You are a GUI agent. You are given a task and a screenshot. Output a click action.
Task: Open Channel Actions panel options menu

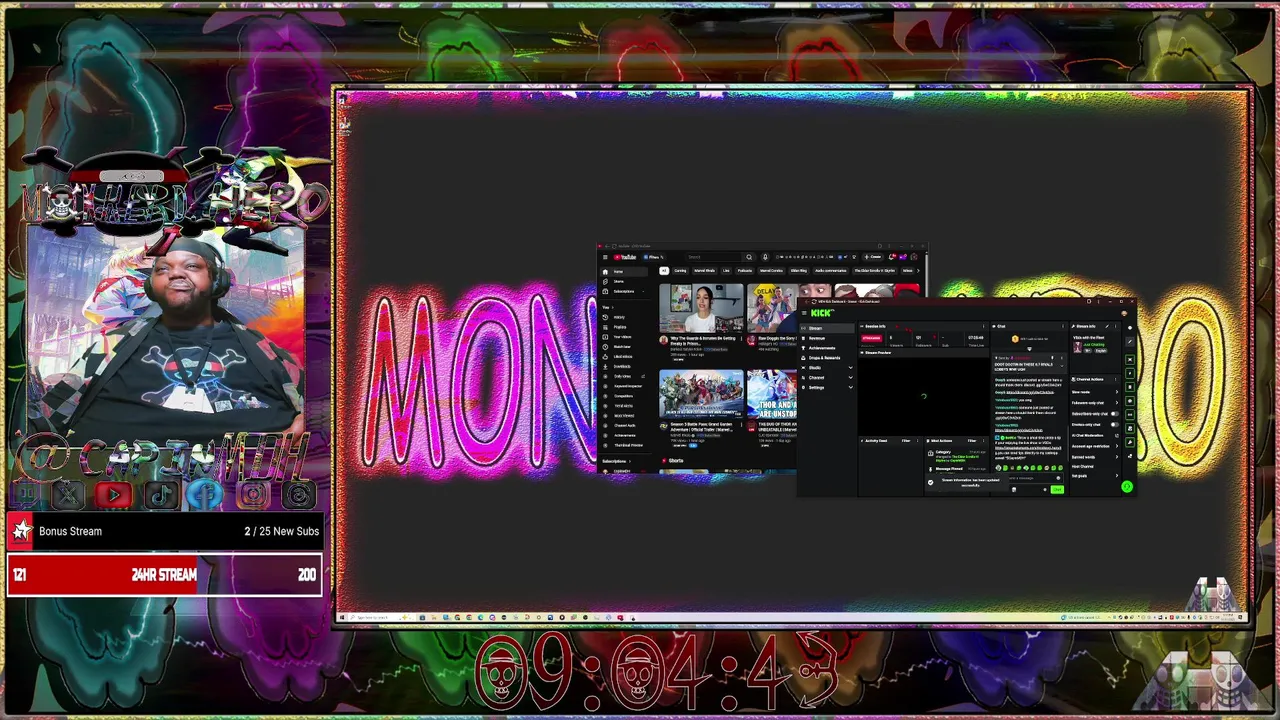point(1115,379)
